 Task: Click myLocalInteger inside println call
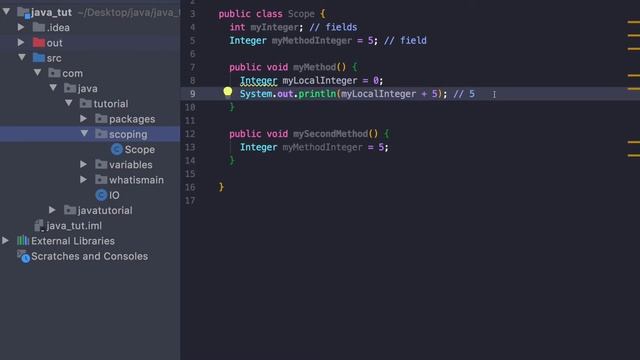(378, 94)
